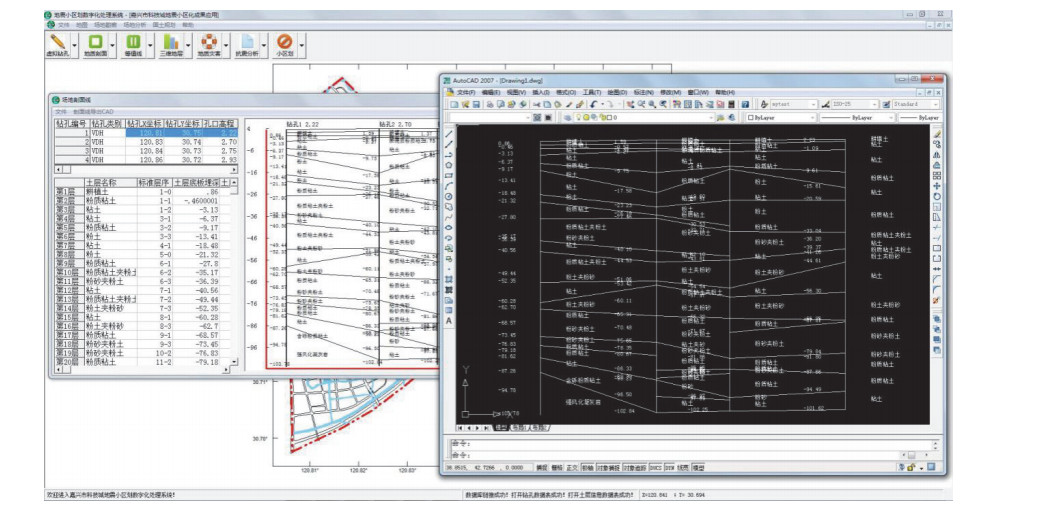This screenshot has width=1037, height=517.
Task: Open the 地质灾害 lifebuoy tool
Action: coord(208,42)
